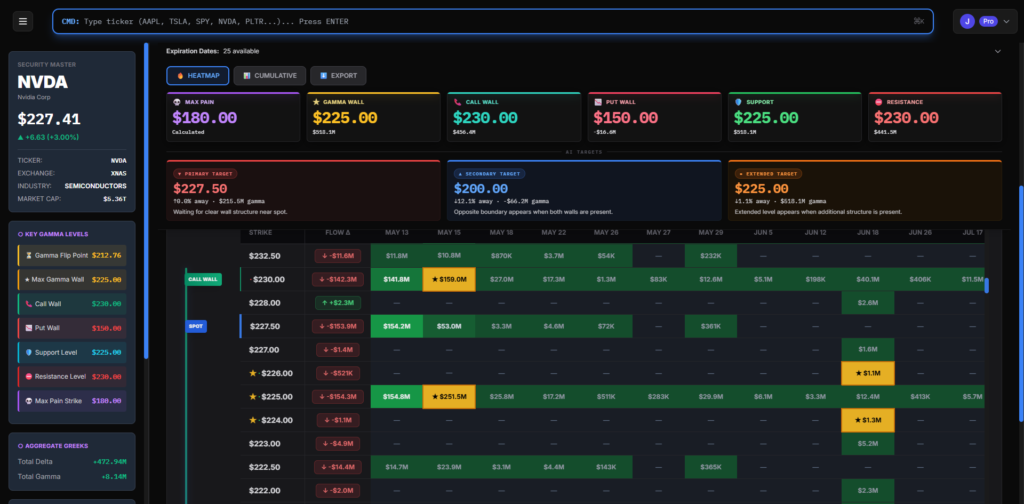Click the left sidebar scrollbar
Screen dimensions: 1024x504
pos(146,201)
